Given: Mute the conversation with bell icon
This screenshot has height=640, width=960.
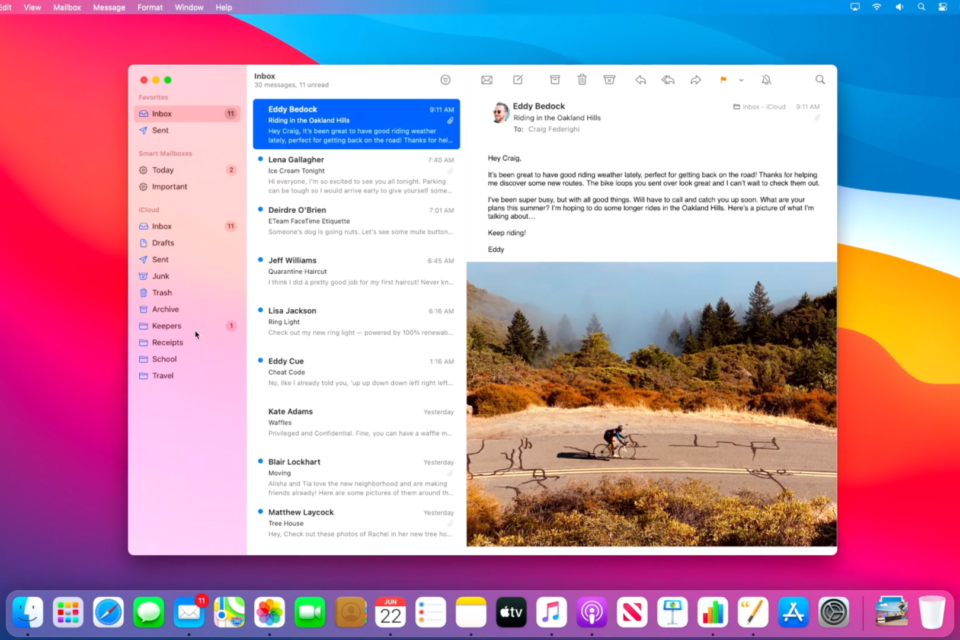Looking at the screenshot, I should (x=766, y=80).
